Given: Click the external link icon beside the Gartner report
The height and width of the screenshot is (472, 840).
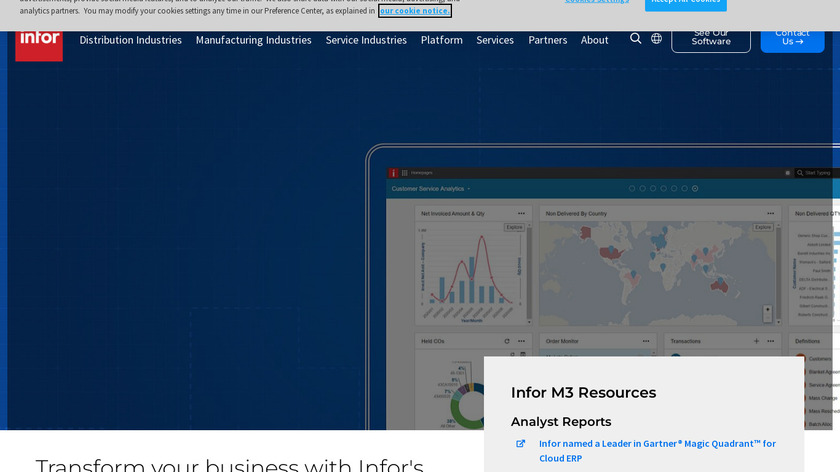Looking at the screenshot, I should click(x=520, y=444).
